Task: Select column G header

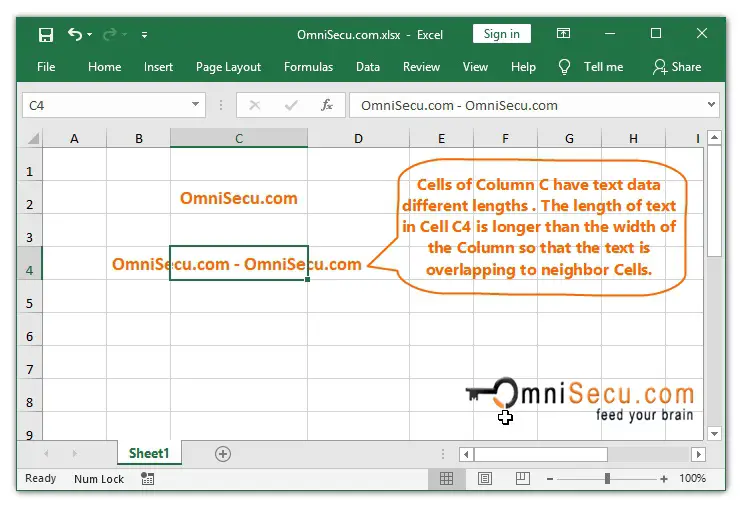Action: click(569, 139)
